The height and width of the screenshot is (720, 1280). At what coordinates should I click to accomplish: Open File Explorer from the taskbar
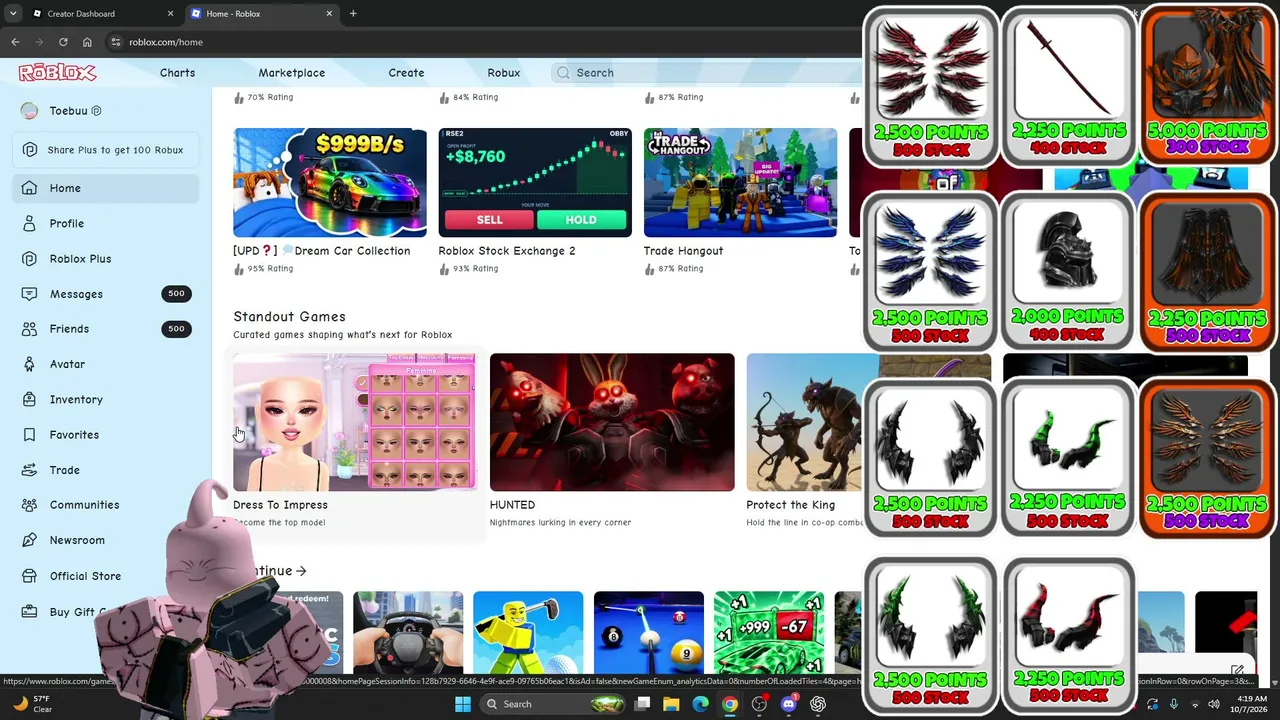click(671, 704)
